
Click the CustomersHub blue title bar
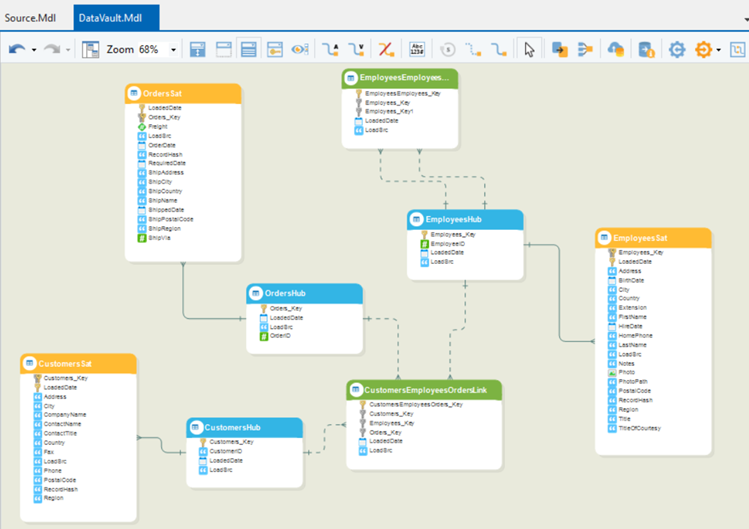point(244,427)
